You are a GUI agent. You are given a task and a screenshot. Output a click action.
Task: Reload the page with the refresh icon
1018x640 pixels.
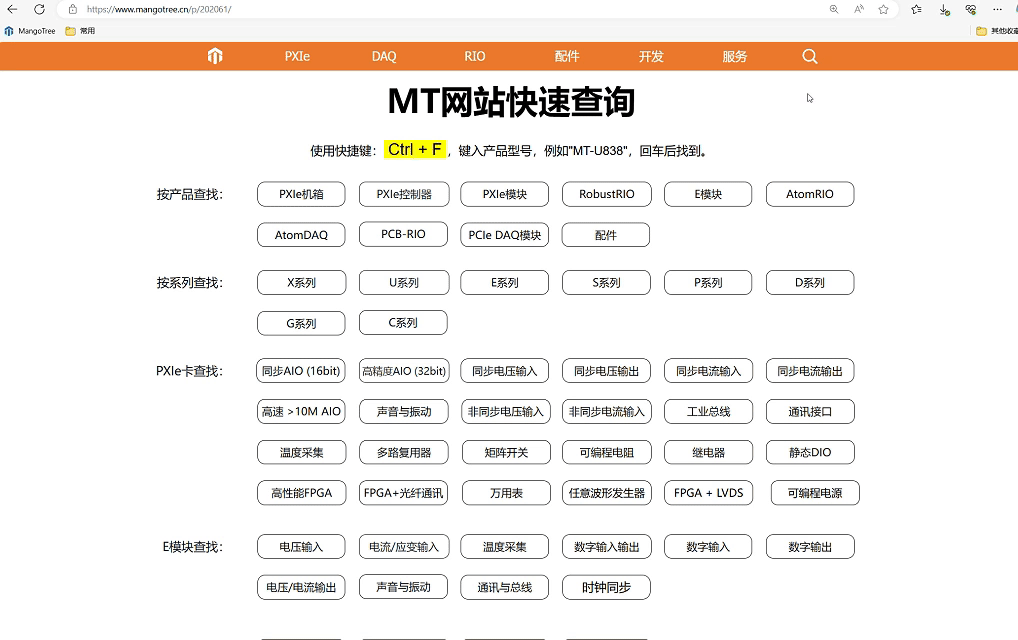pos(40,9)
